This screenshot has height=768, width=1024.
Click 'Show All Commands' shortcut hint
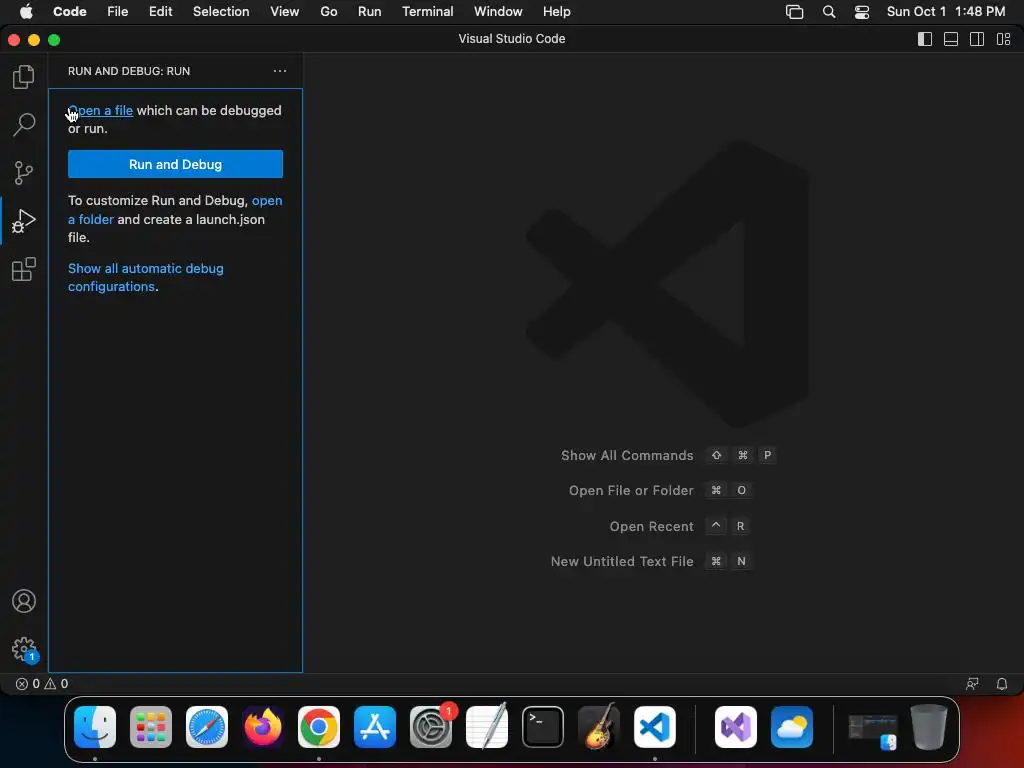pyautogui.click(x=668, y=455)
